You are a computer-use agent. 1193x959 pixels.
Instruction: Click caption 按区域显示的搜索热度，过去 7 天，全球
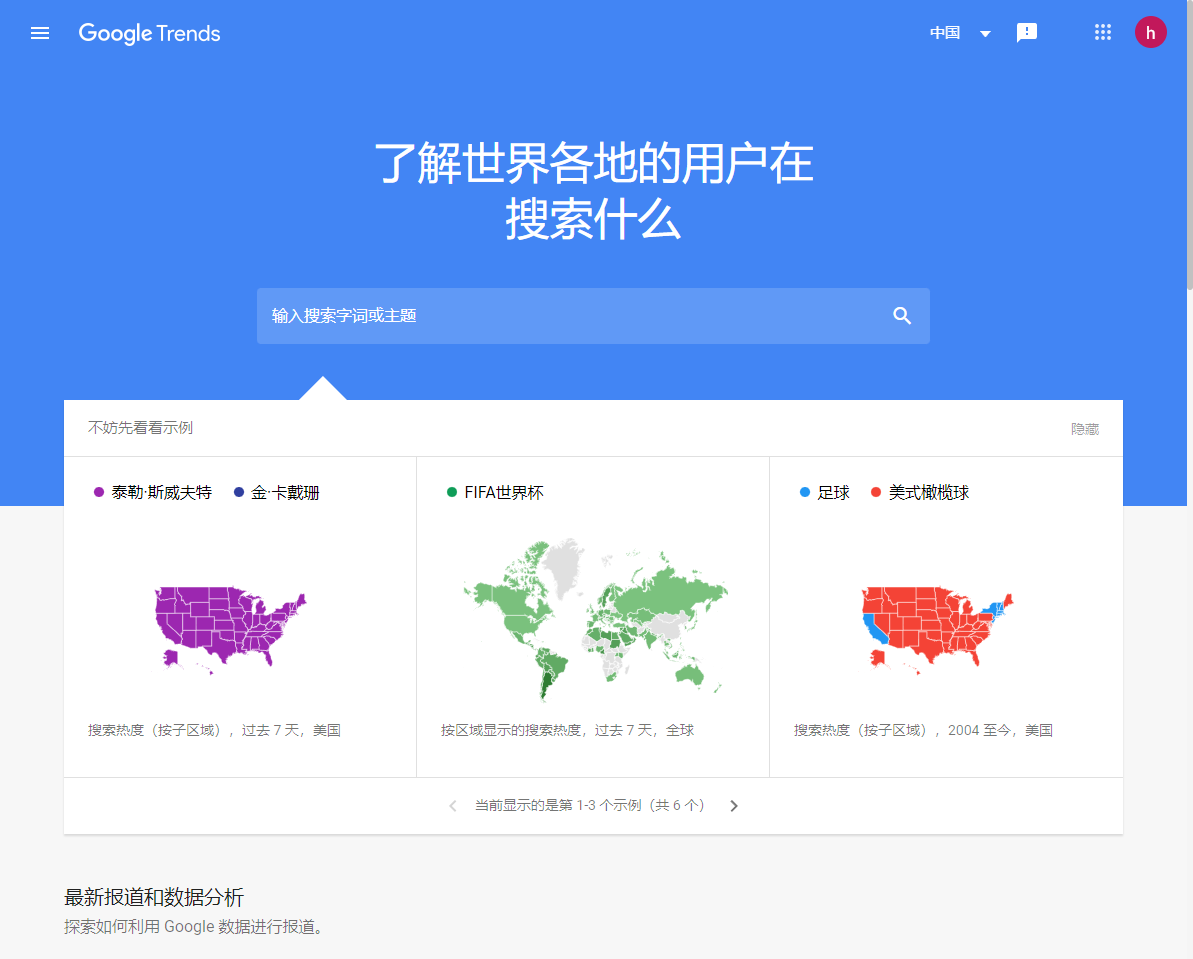pyautogui.click(x=568, y=730)
